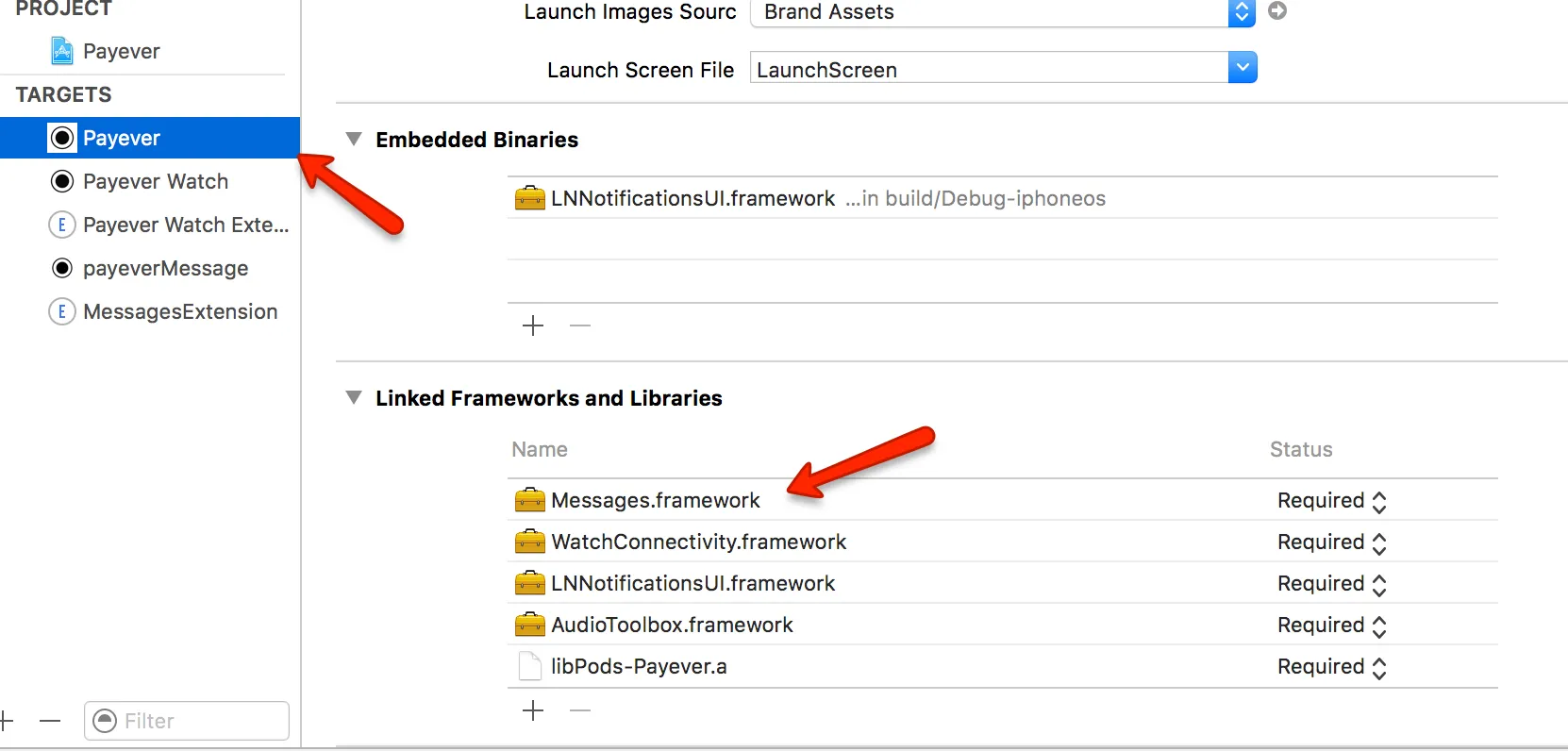
Task: Click the Payever project file icon
Action: (62, 51)
